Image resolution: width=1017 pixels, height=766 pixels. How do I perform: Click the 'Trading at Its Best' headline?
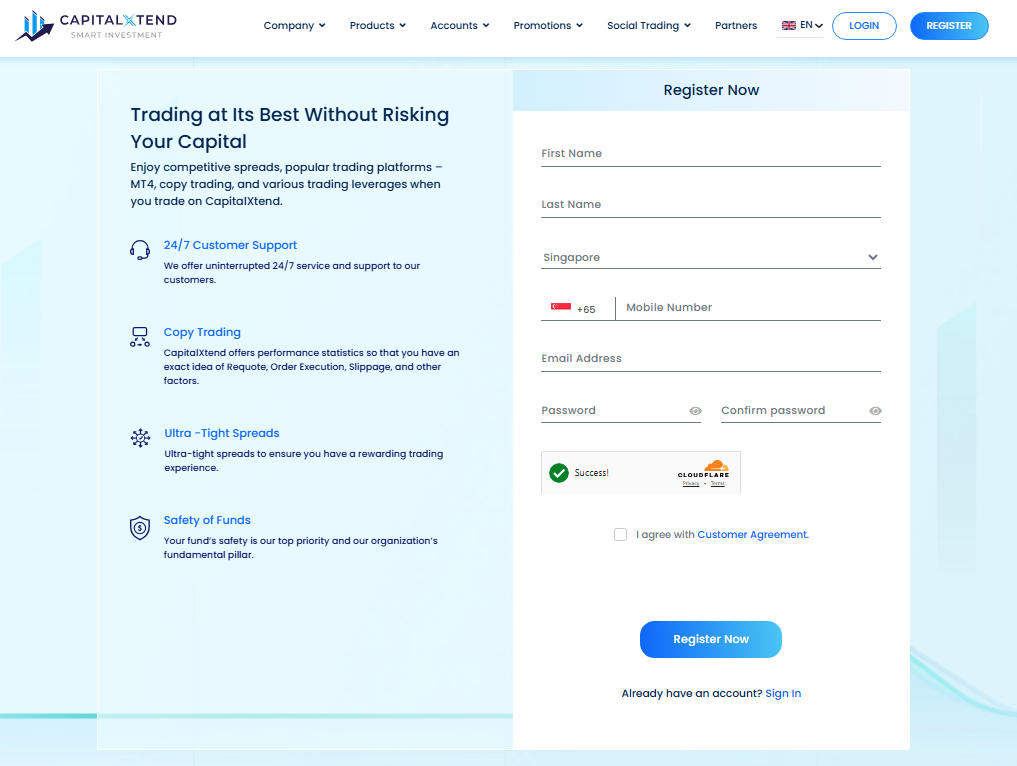point(290,128)
